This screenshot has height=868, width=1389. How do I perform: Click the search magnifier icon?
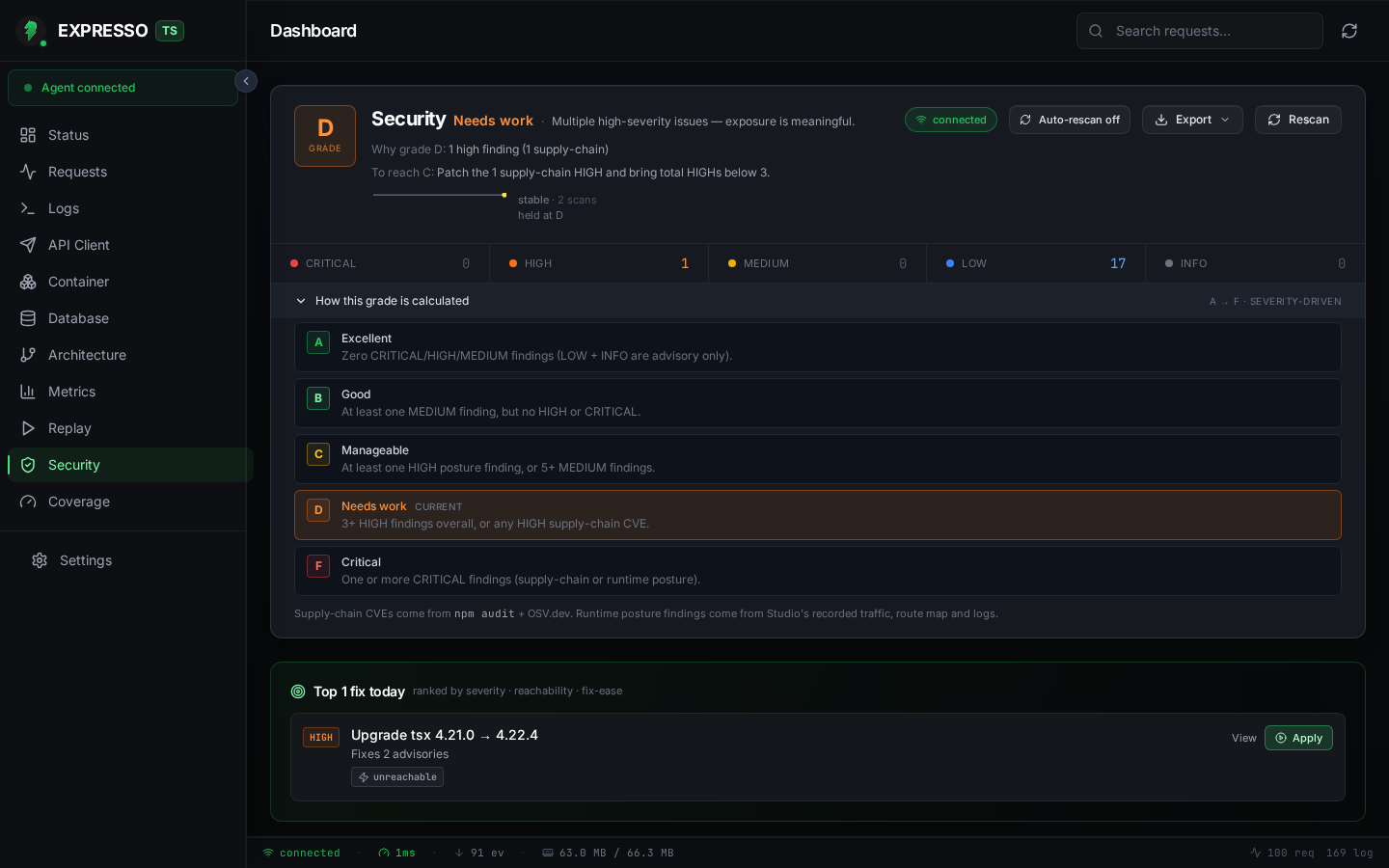tap(1096, 31)
